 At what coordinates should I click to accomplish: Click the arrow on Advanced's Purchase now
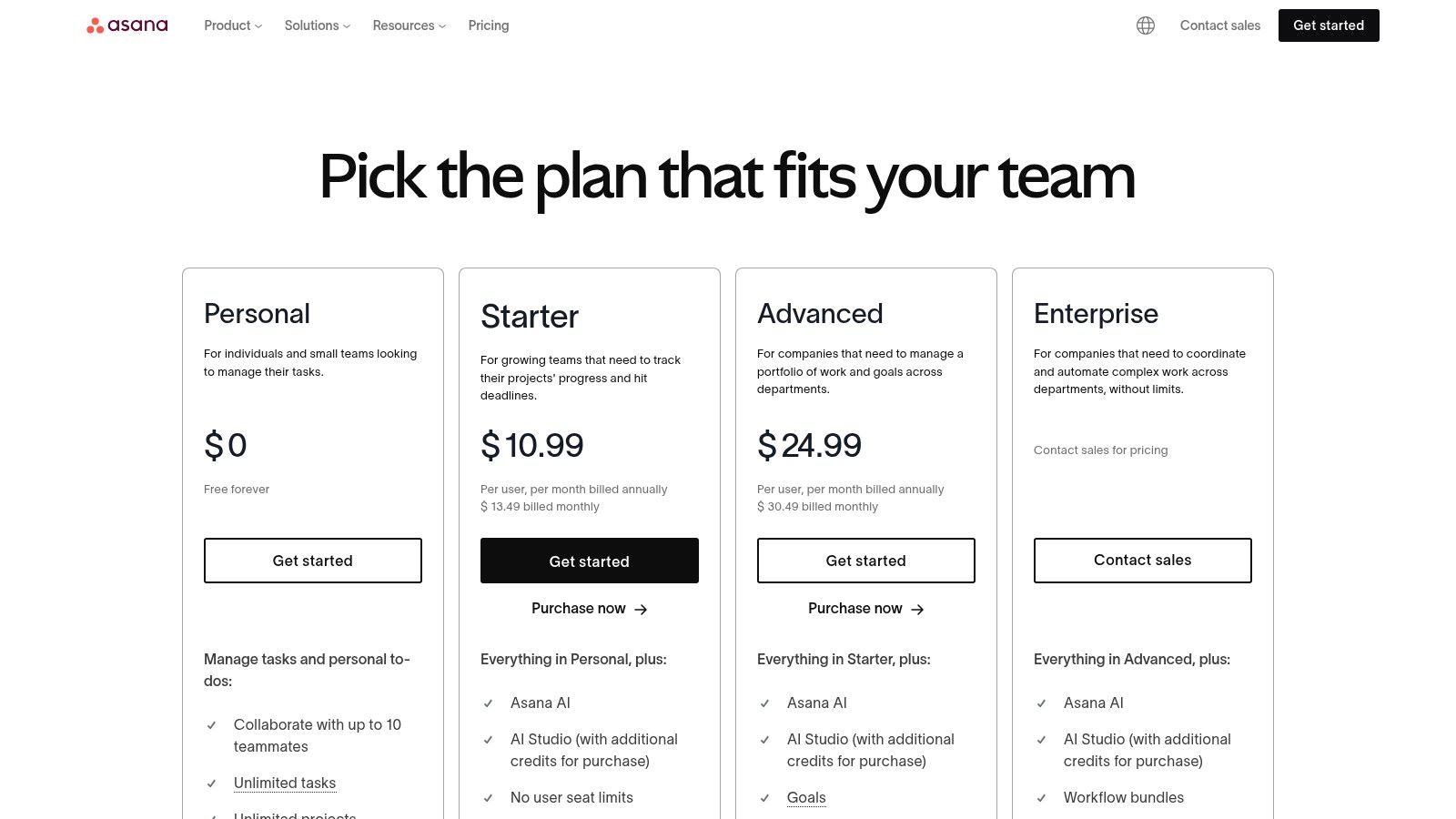click(918, 609)
